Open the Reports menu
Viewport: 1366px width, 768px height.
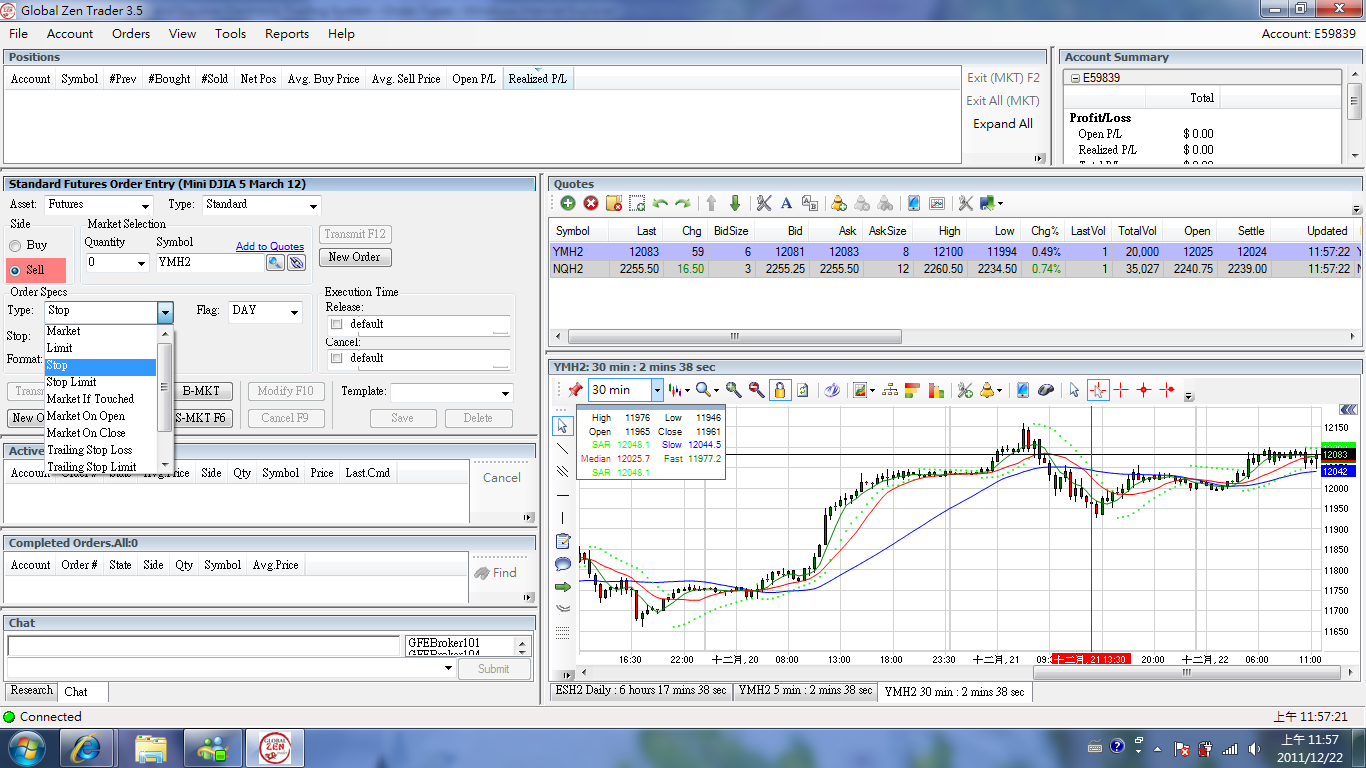[287, 33]
